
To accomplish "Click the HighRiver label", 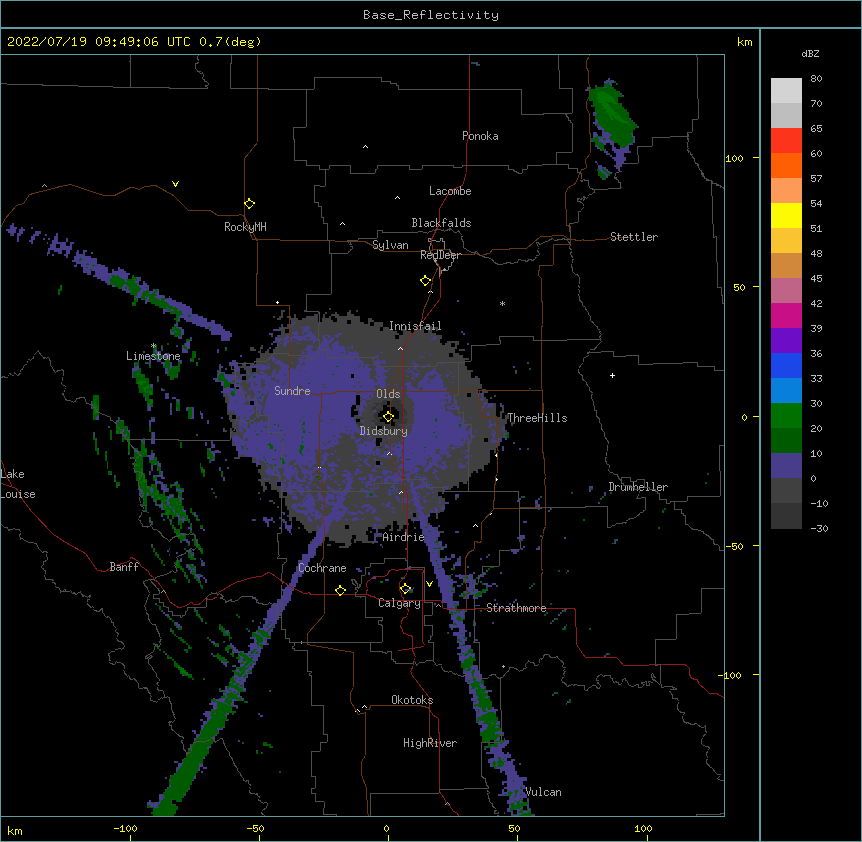I will point(430,743).
